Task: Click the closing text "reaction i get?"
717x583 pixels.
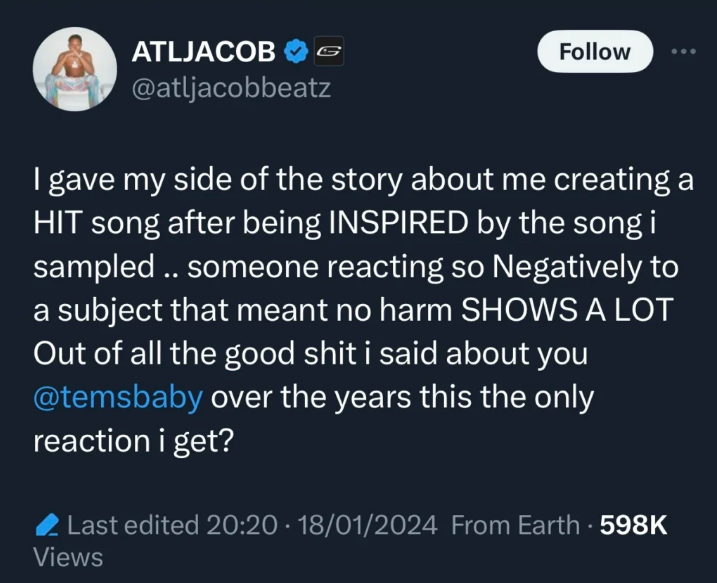Action: pyautogui.click(x=133, y=440)
